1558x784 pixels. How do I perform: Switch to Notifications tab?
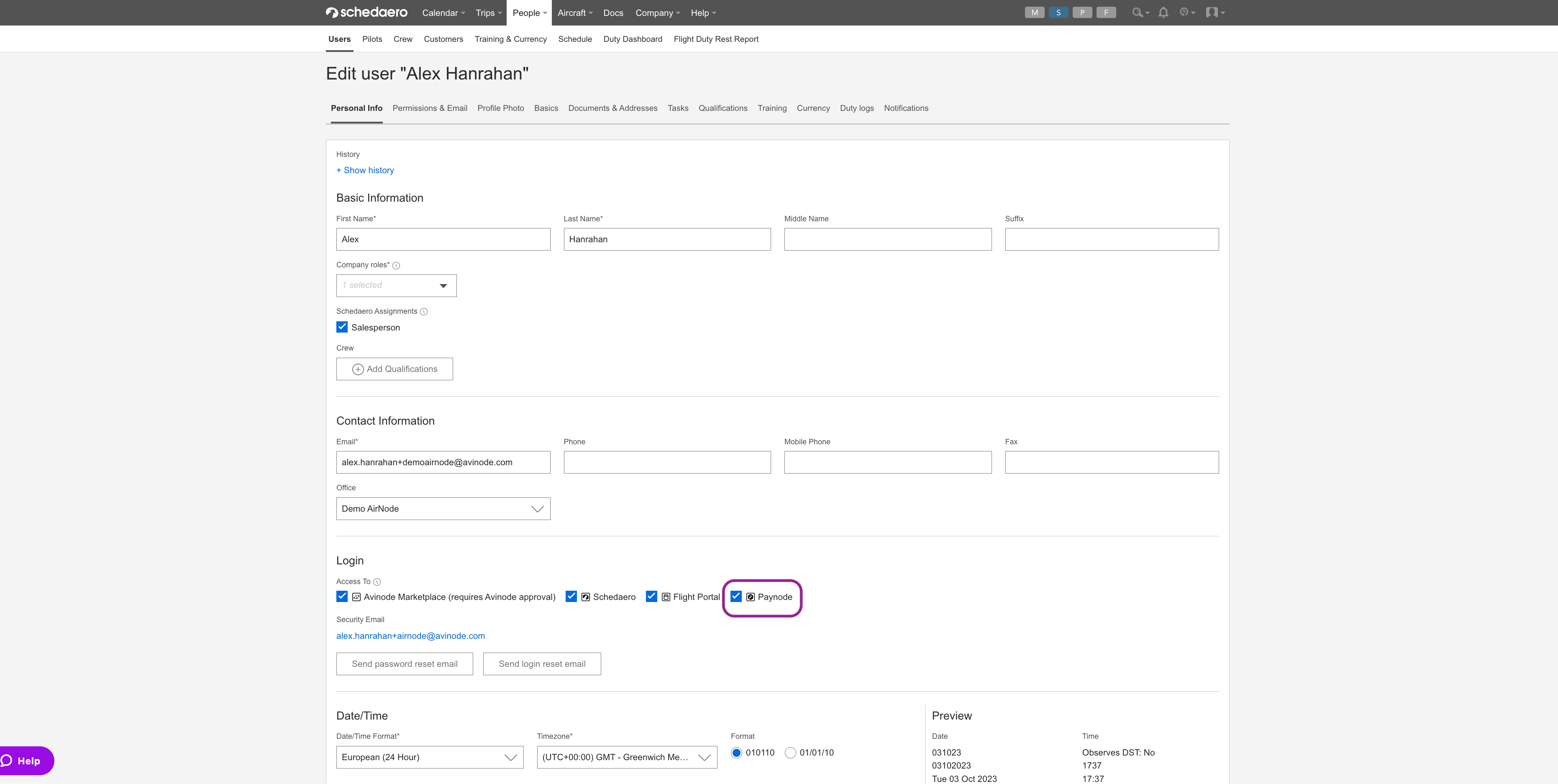906,108
